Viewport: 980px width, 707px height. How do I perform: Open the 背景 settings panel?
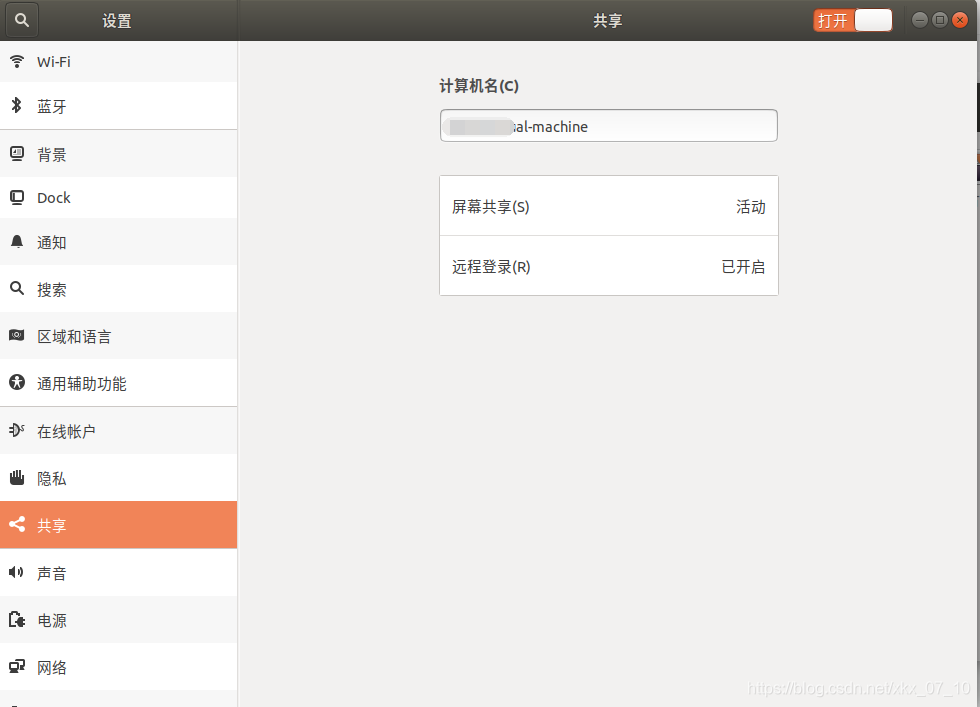tap(119, 154)
